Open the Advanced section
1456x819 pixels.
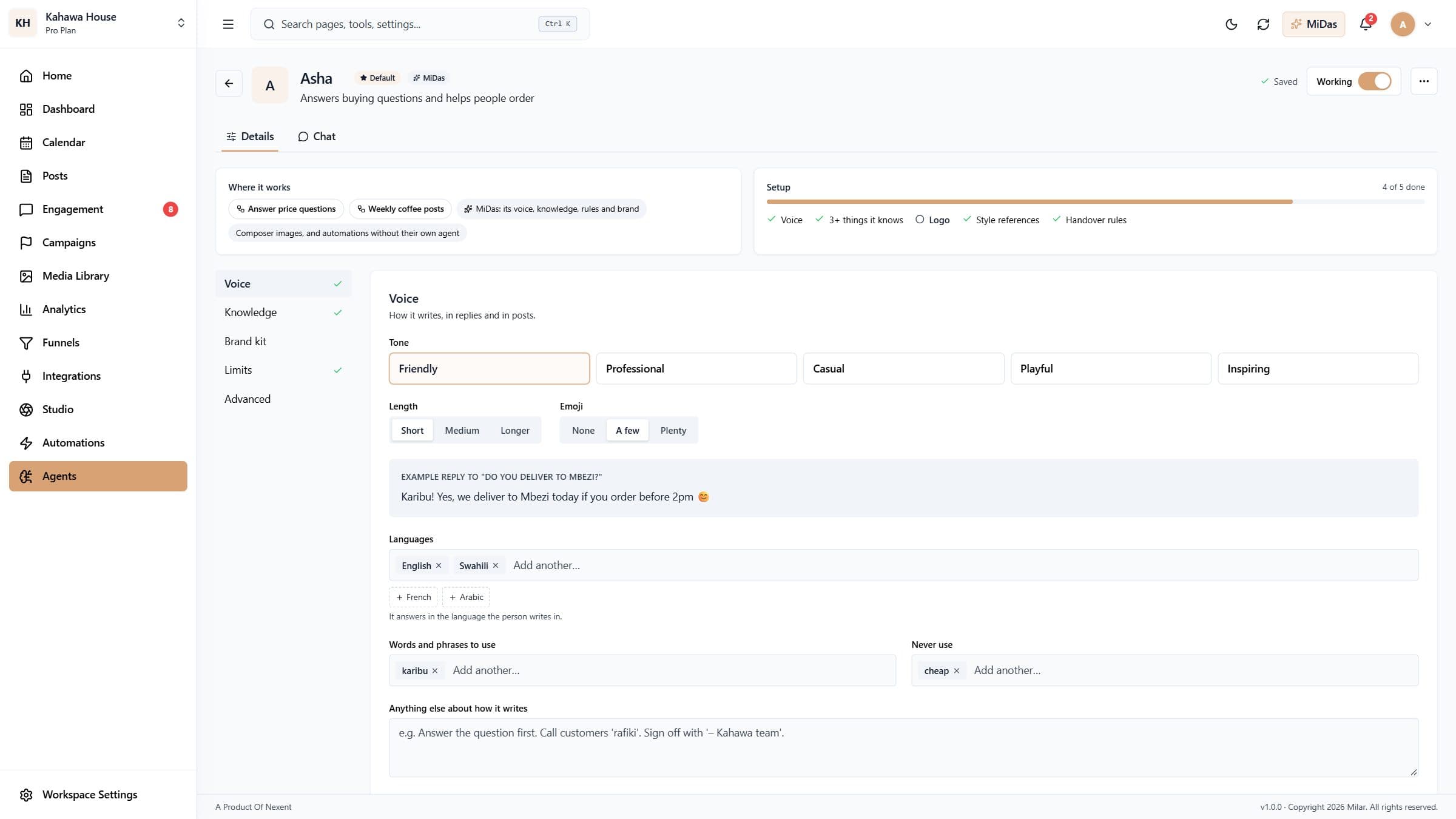point(283,399)
